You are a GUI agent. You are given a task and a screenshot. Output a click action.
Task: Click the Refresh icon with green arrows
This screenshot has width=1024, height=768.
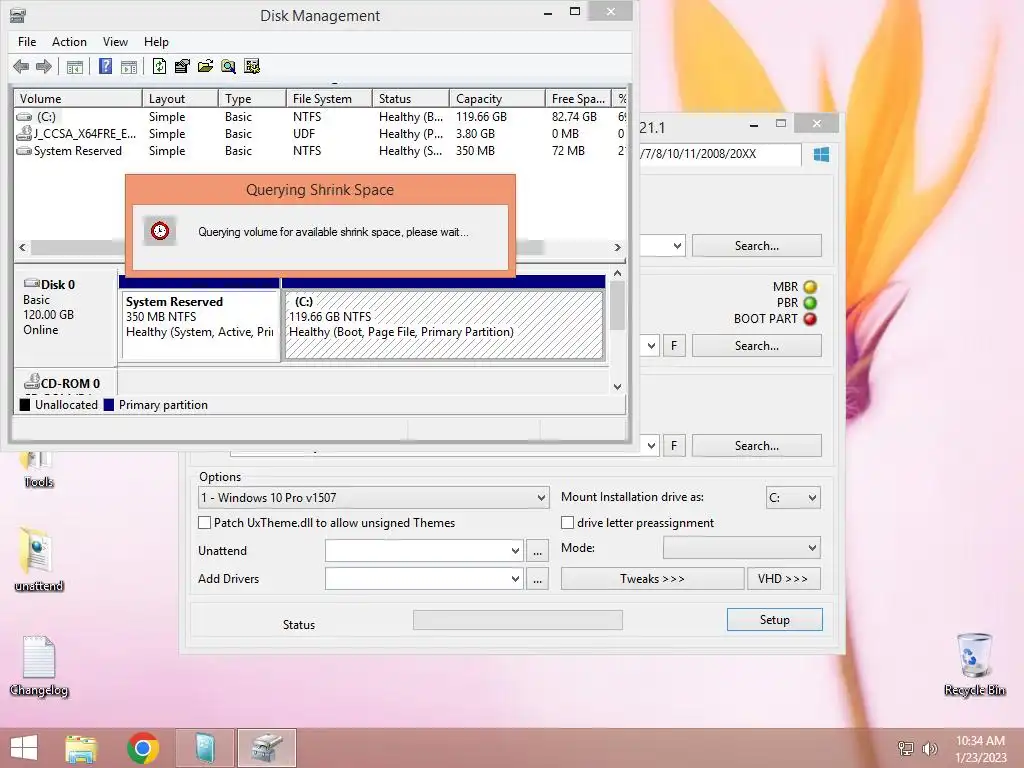pos(159,66)
